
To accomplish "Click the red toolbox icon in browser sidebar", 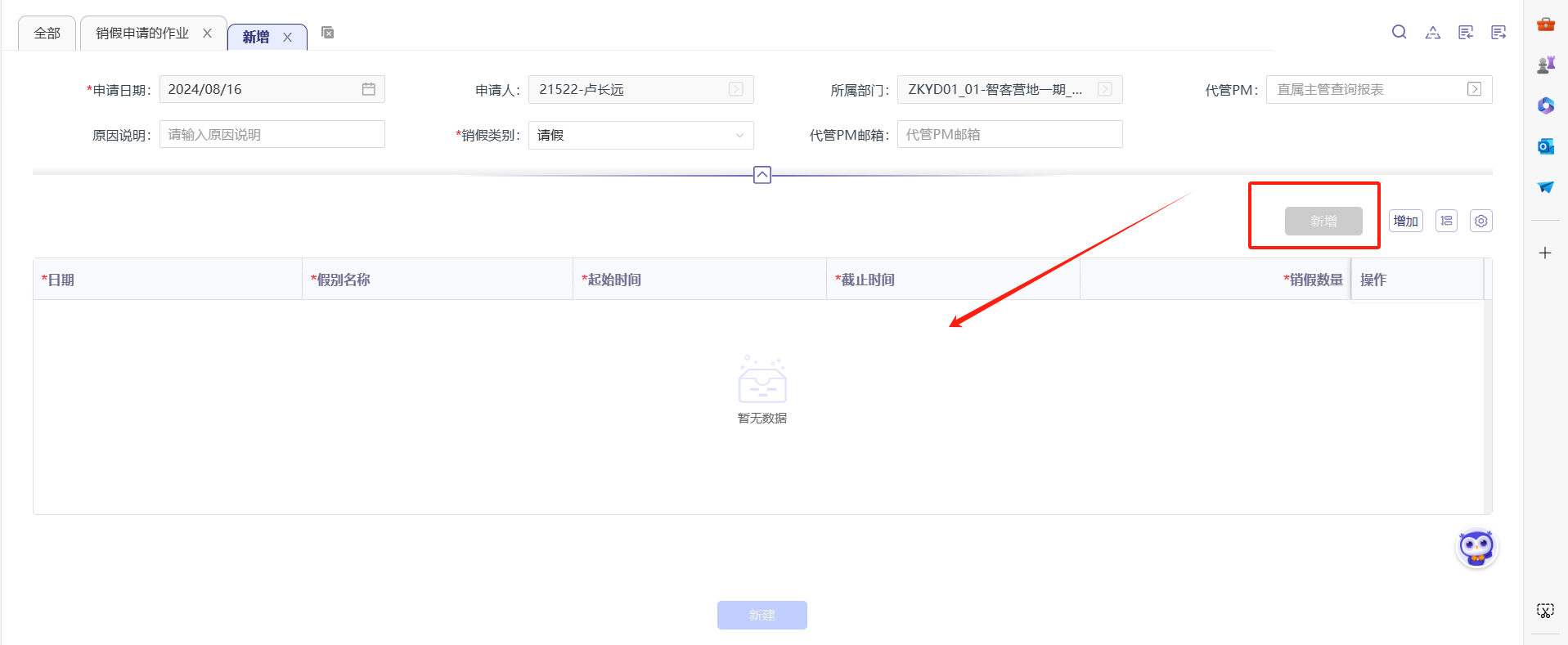I will click(x=1545, y=24).
